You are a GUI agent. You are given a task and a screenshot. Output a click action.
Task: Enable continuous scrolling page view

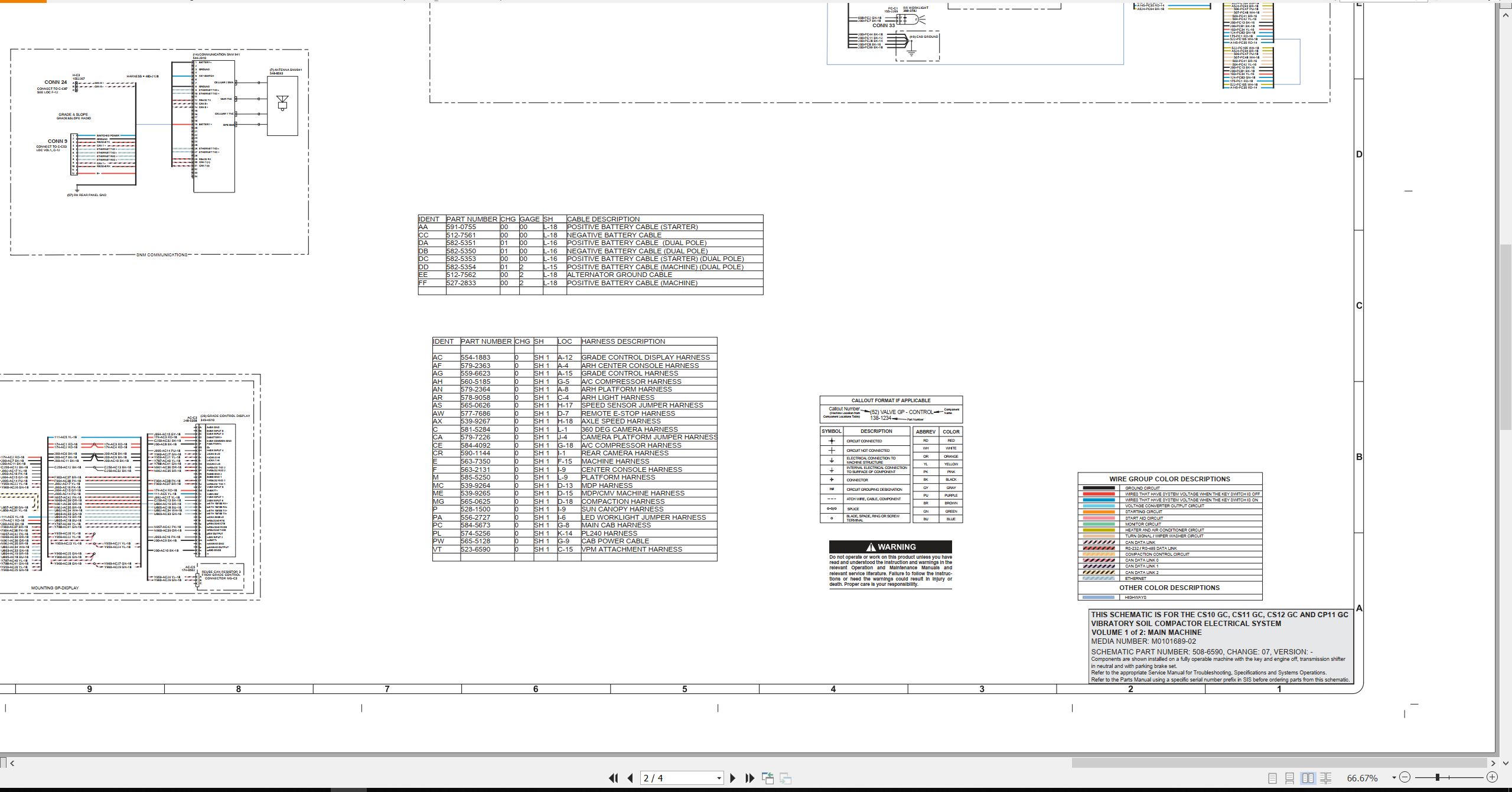(x=1290, y=778)
